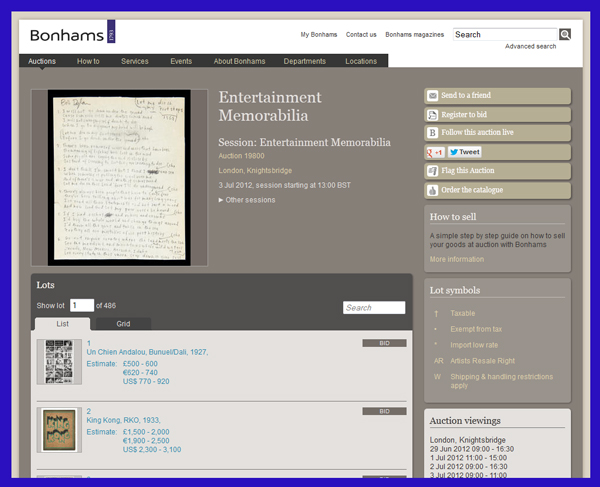Open the Locations menu

(x=361, y=61)
